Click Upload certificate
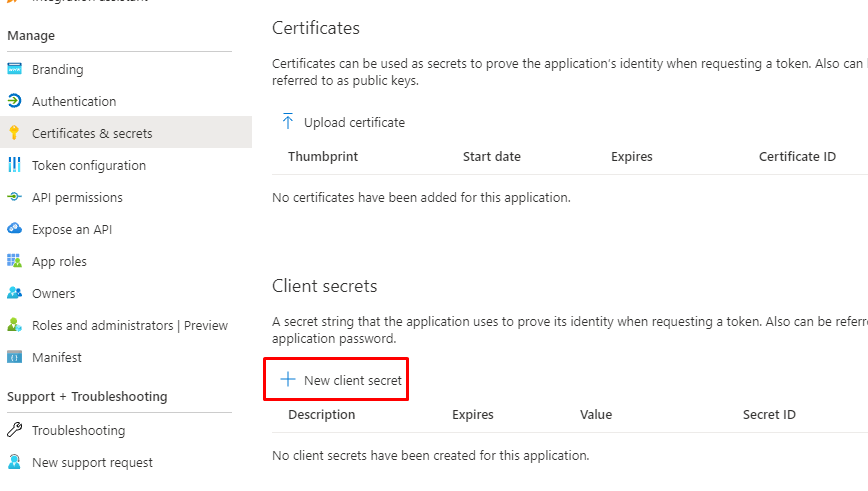 pos(354,122)
